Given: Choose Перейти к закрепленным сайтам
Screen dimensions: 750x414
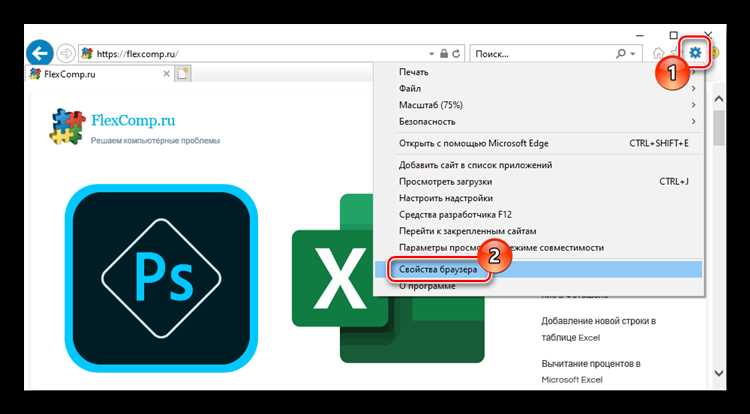Looking at the screenshot, I should 538,231.
